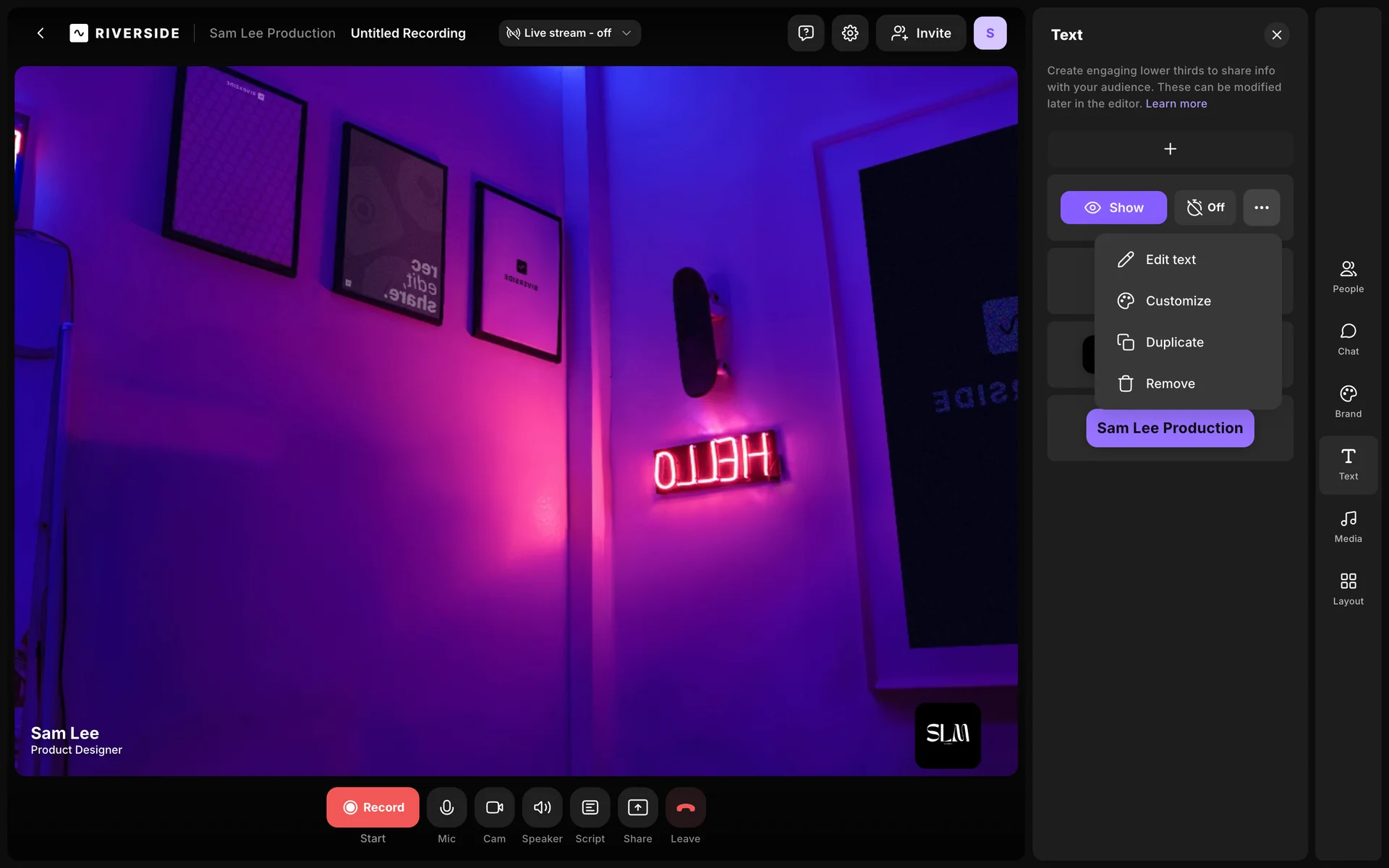This screenshot has width=1389, height=868.
Task: Expand the Live stream dropdown
Action: coord(569,33)
